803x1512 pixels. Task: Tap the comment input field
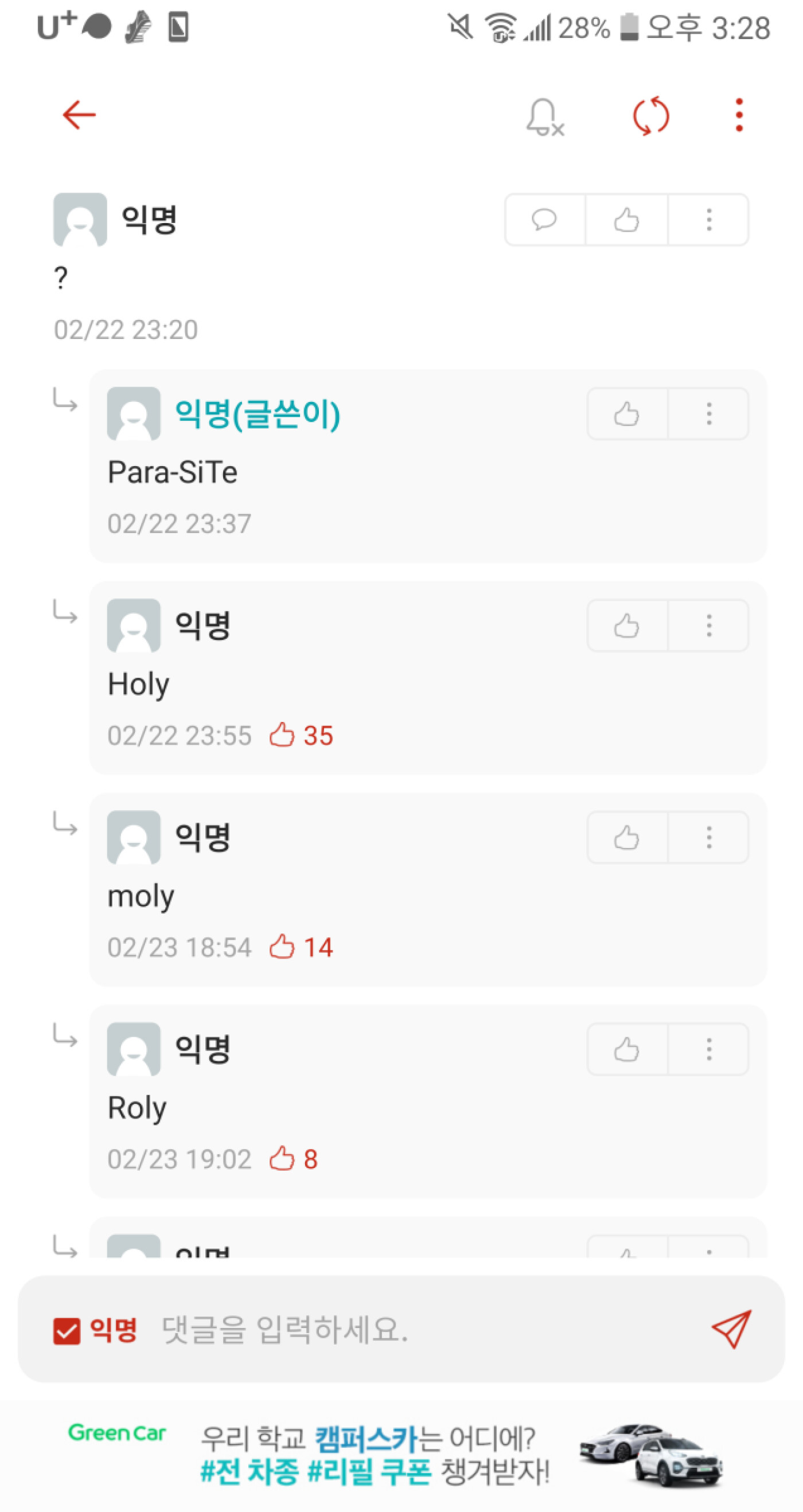tap(411, 1330)
